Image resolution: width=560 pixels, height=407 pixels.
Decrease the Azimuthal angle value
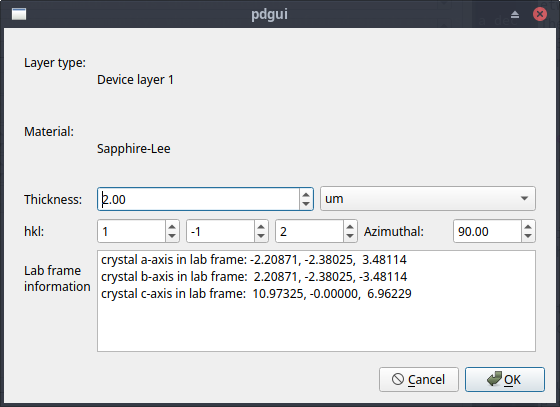[x=528, y=236]
